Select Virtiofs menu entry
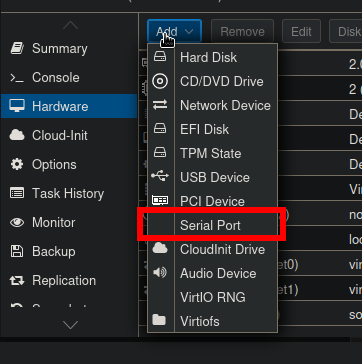 (212, 321)
